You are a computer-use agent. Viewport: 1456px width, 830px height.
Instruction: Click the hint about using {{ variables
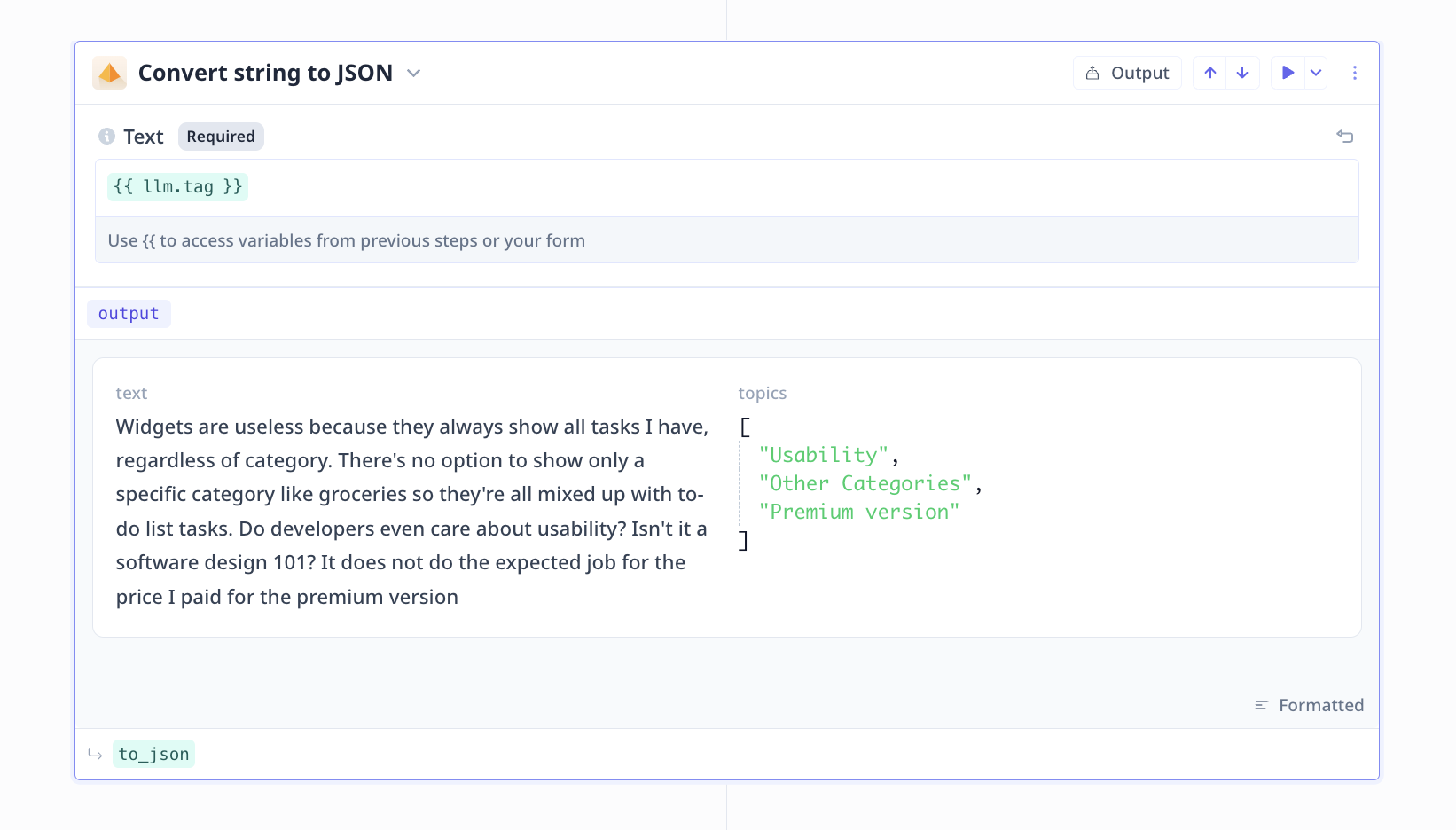346,240
